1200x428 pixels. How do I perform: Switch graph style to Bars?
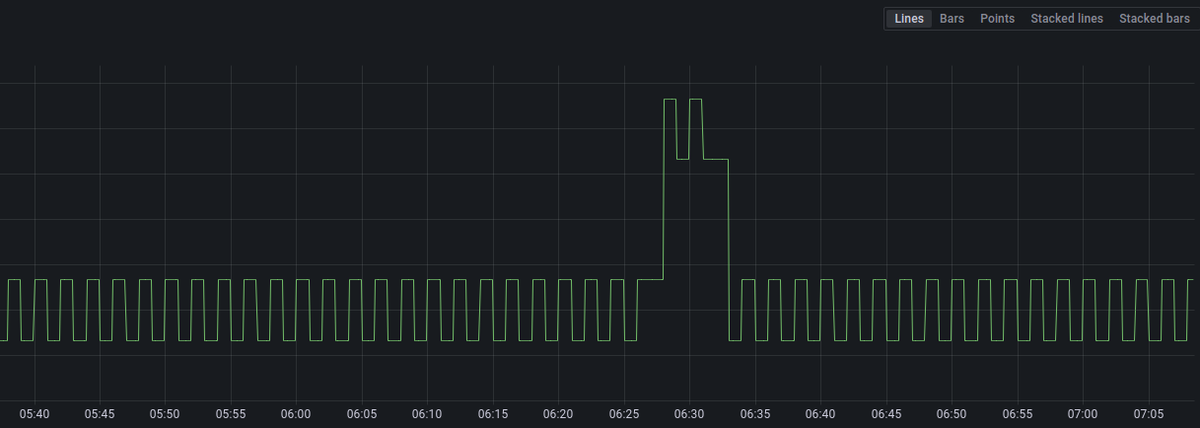(x=952, y=19)
